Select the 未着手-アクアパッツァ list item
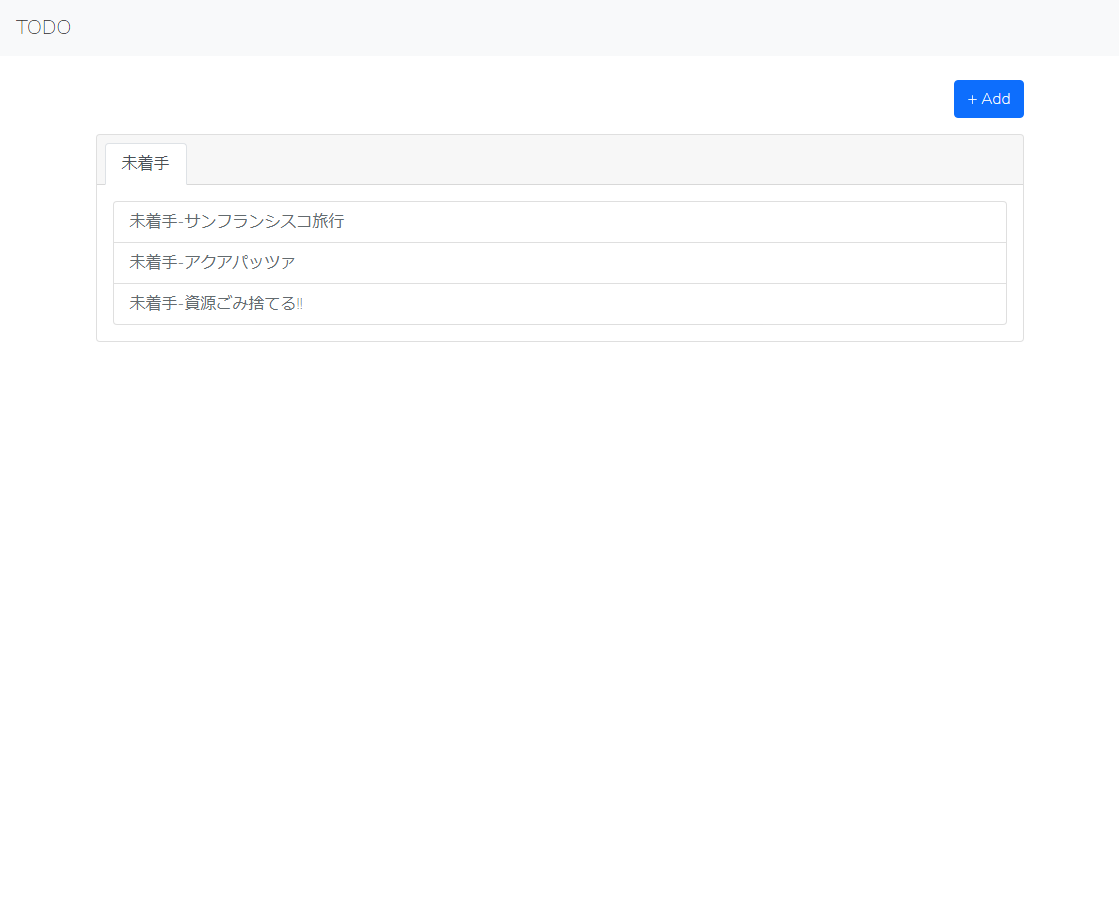The image size is (1119, 900). coord(212,262)
